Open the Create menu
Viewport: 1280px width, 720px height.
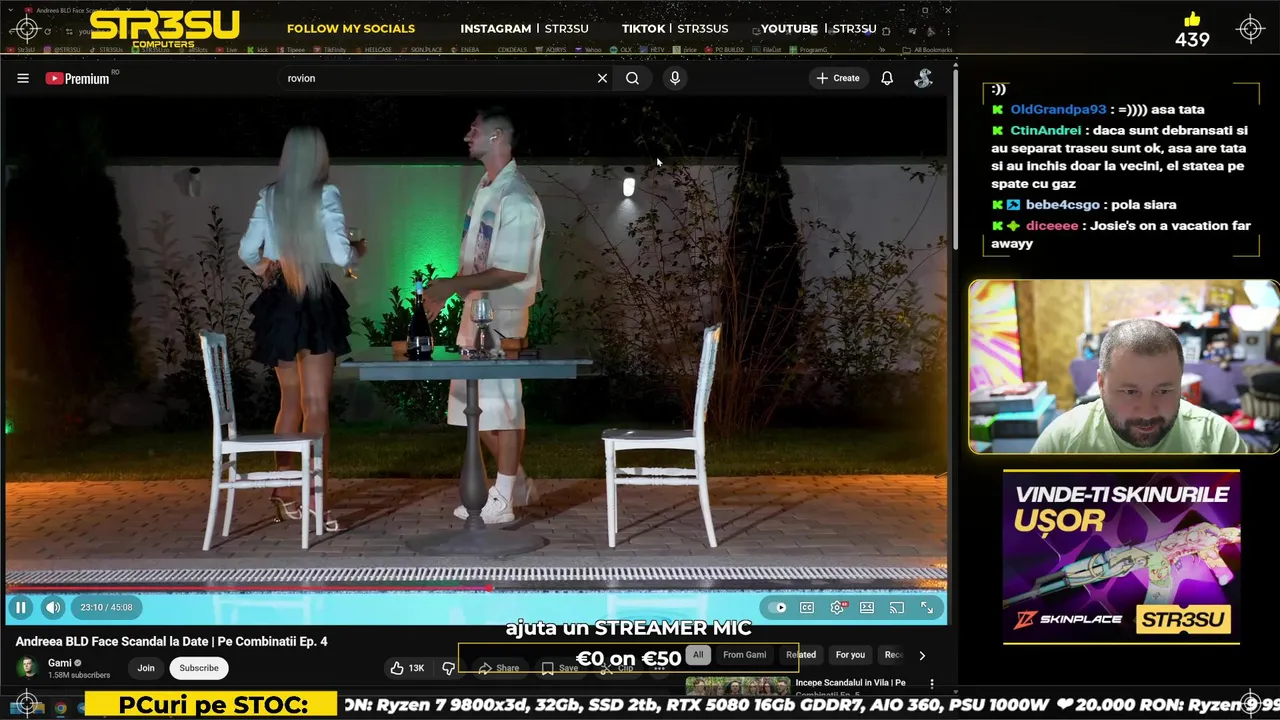[838, 78]
